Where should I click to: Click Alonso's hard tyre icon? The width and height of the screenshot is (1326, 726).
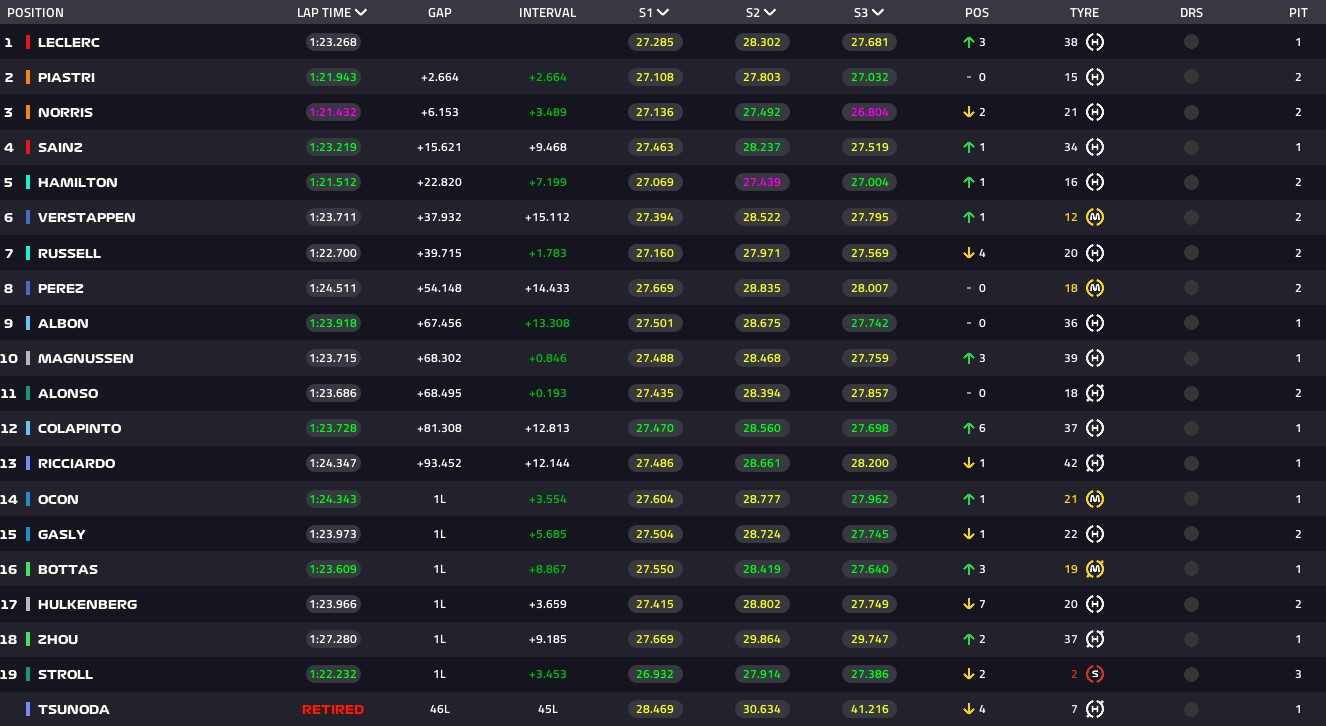pos(1095,393)
